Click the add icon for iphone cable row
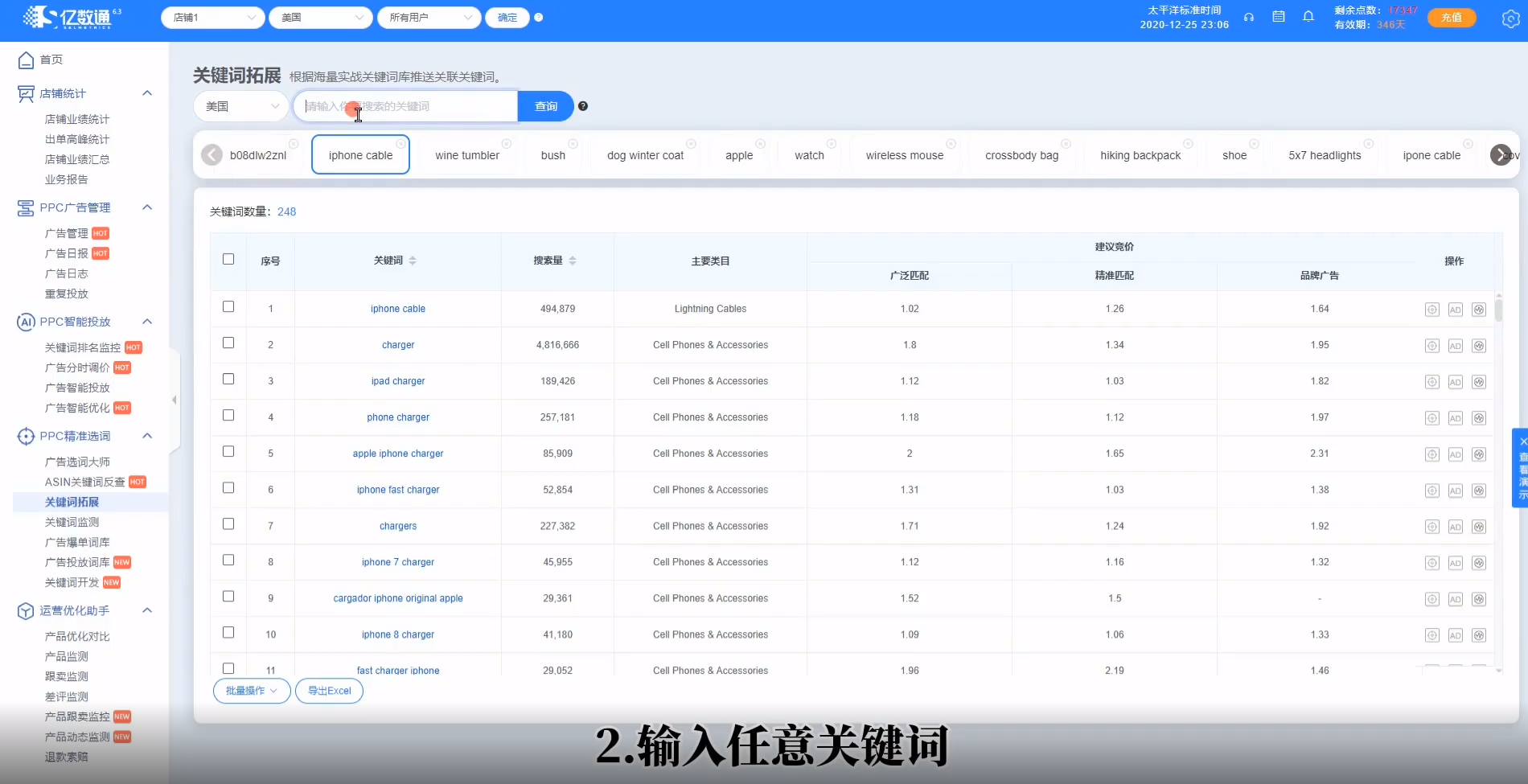Image resolution: width=1528 pixels, height=784 pixels. [1432, 310]
